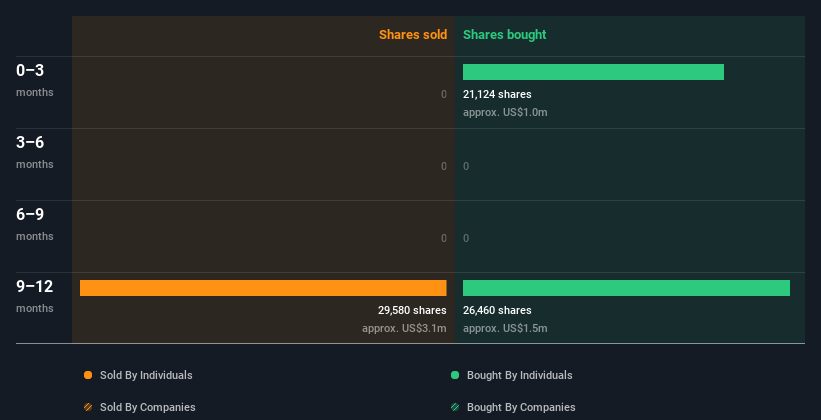Click the shares sold 0 in 6–9 months row

click(x=444, y=238)
